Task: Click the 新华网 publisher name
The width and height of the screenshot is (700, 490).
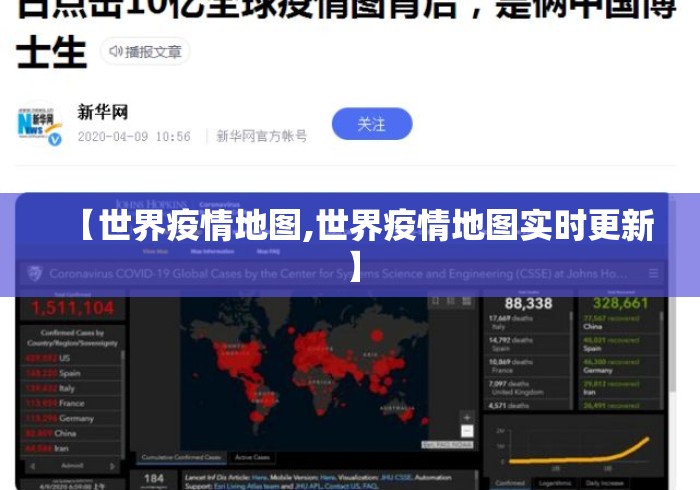Action: click(x=103, y=112)
